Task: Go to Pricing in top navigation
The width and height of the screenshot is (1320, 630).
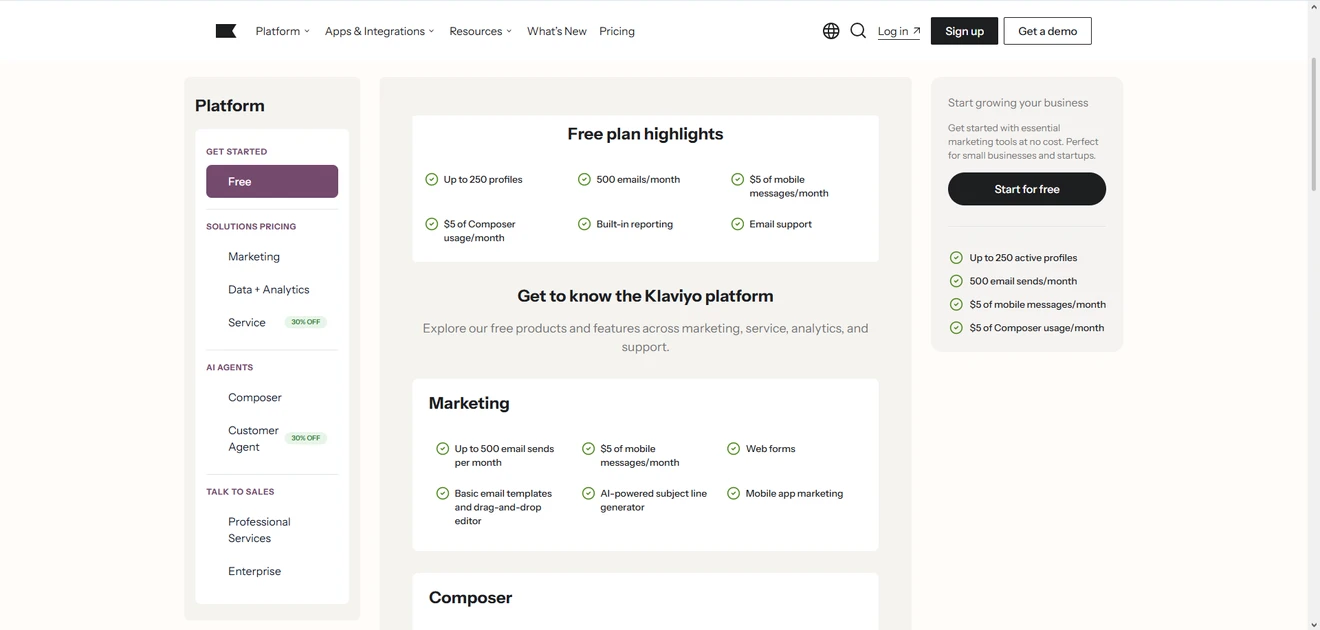Action: coord(617,31)
